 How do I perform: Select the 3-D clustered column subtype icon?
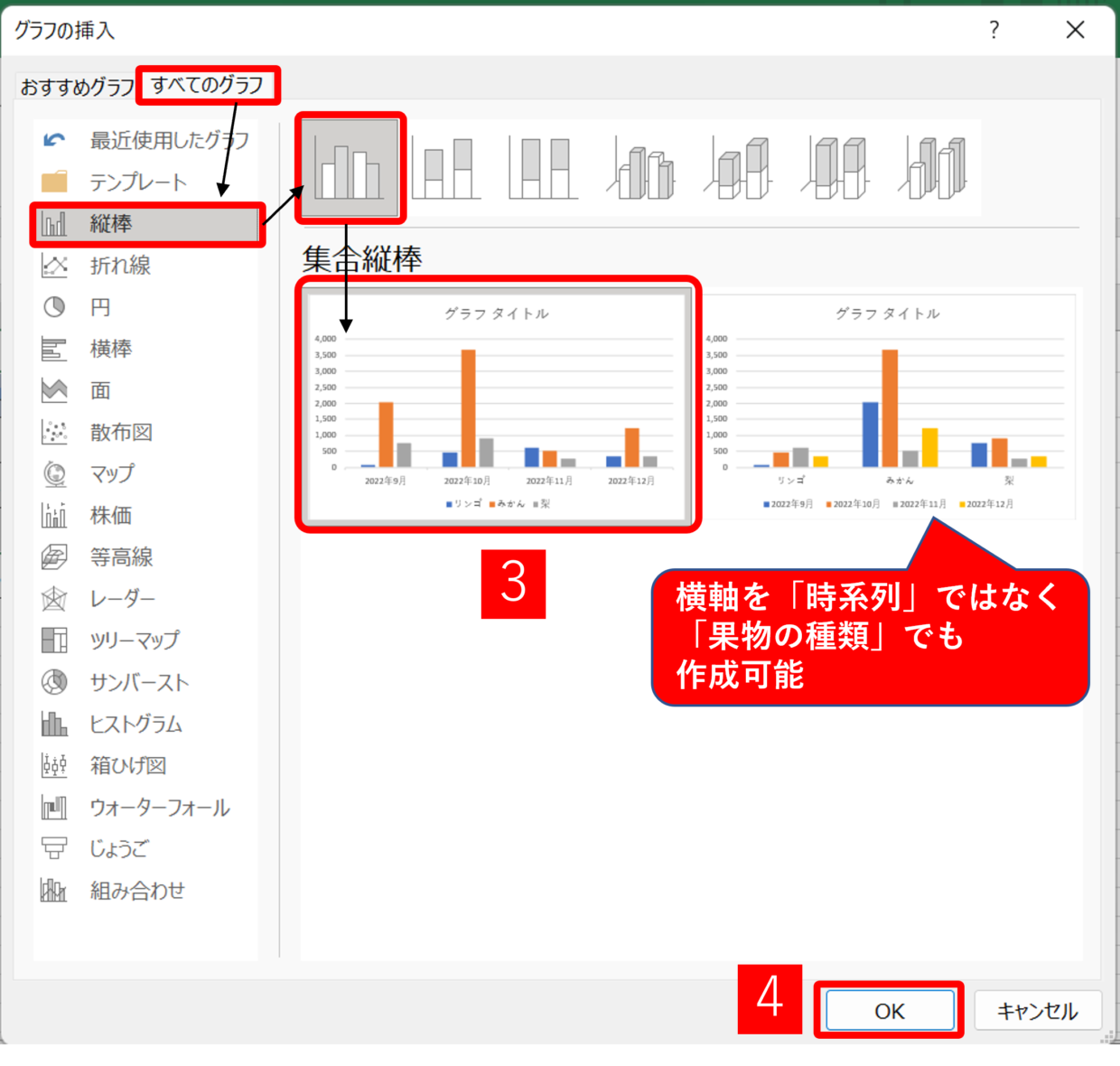pos(641,168)
